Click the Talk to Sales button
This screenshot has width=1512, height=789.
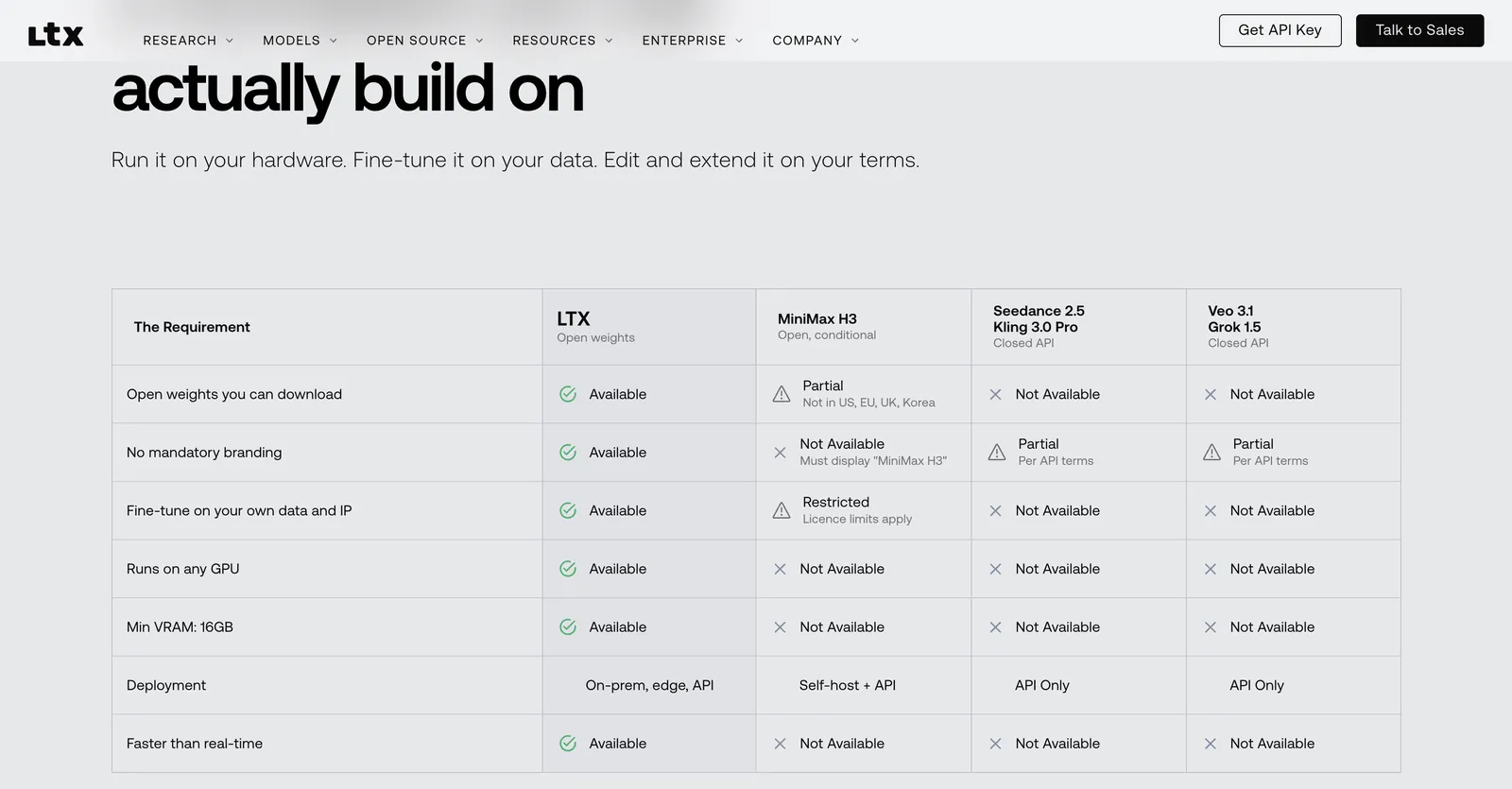1419,30
